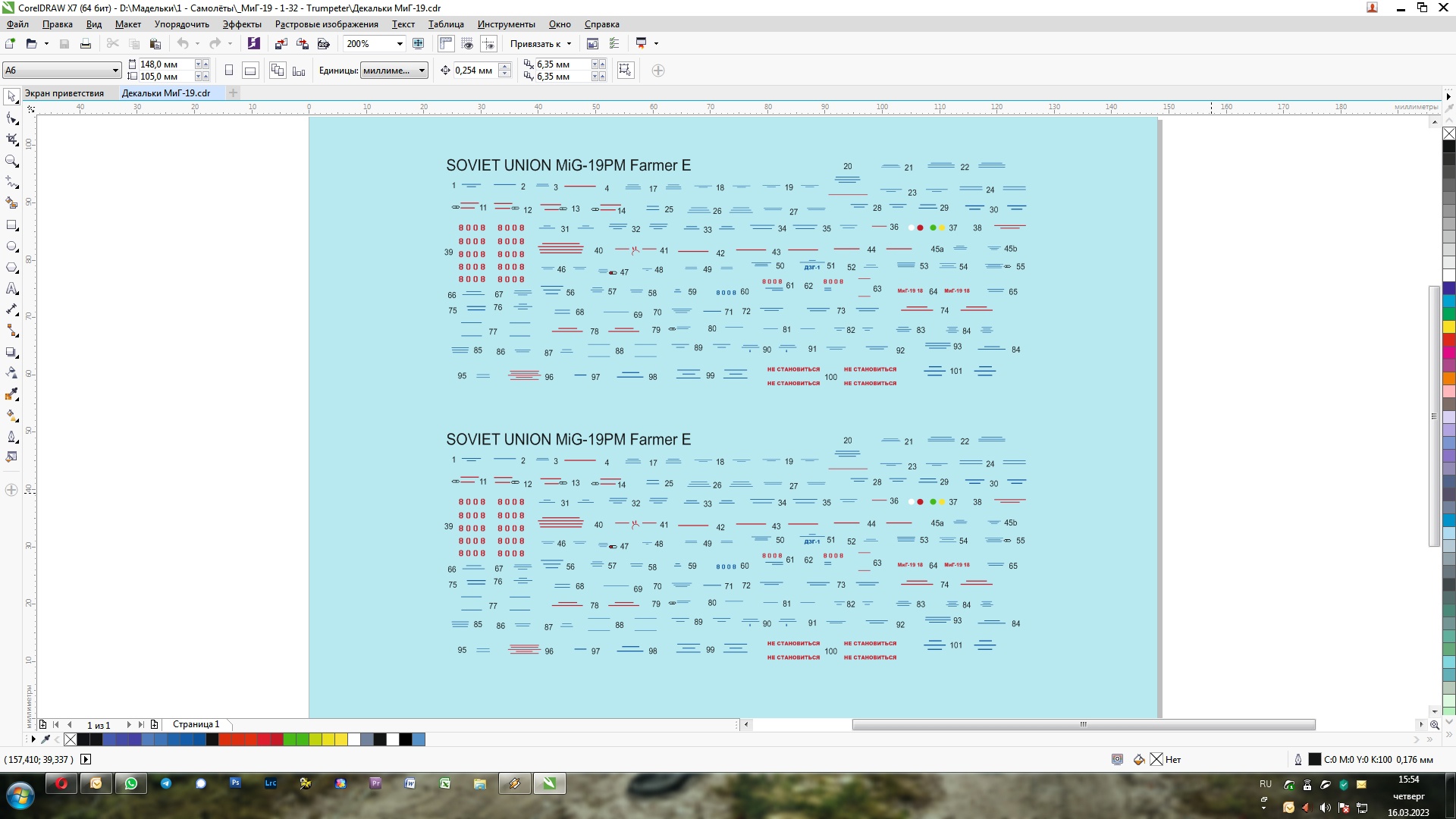Select the Zoom tool in toolbox

pos(11,161)
